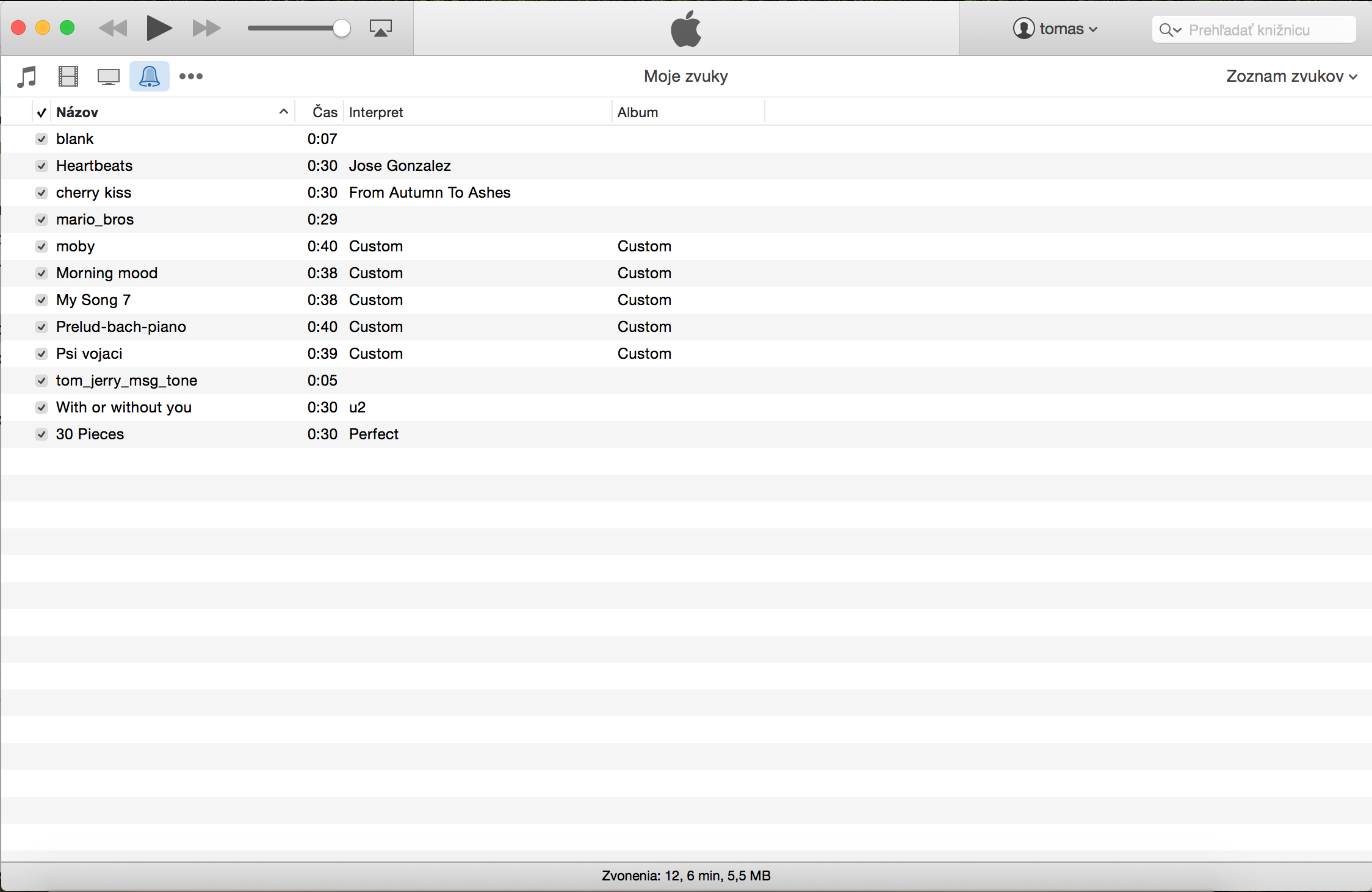1372x892 pixels.
Task: Click the Apple logo status display
Action: tap(686, 28)
